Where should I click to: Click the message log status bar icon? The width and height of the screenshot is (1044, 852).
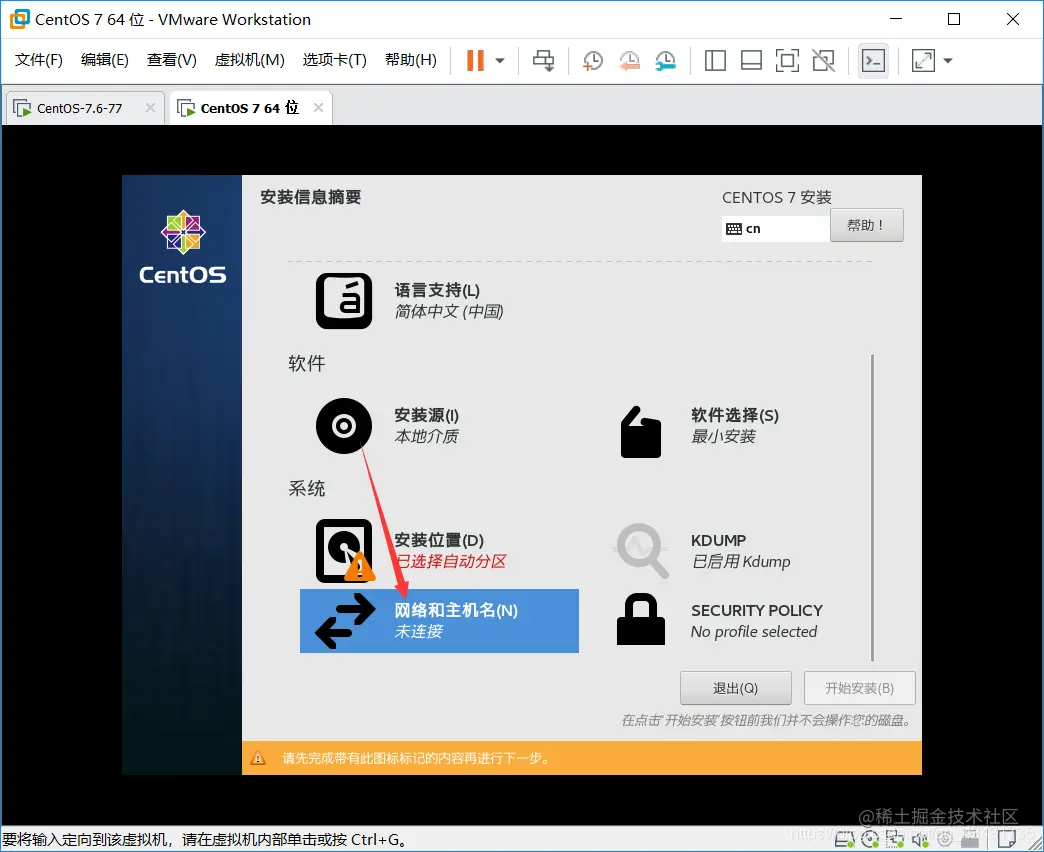tap(1007, 840)
